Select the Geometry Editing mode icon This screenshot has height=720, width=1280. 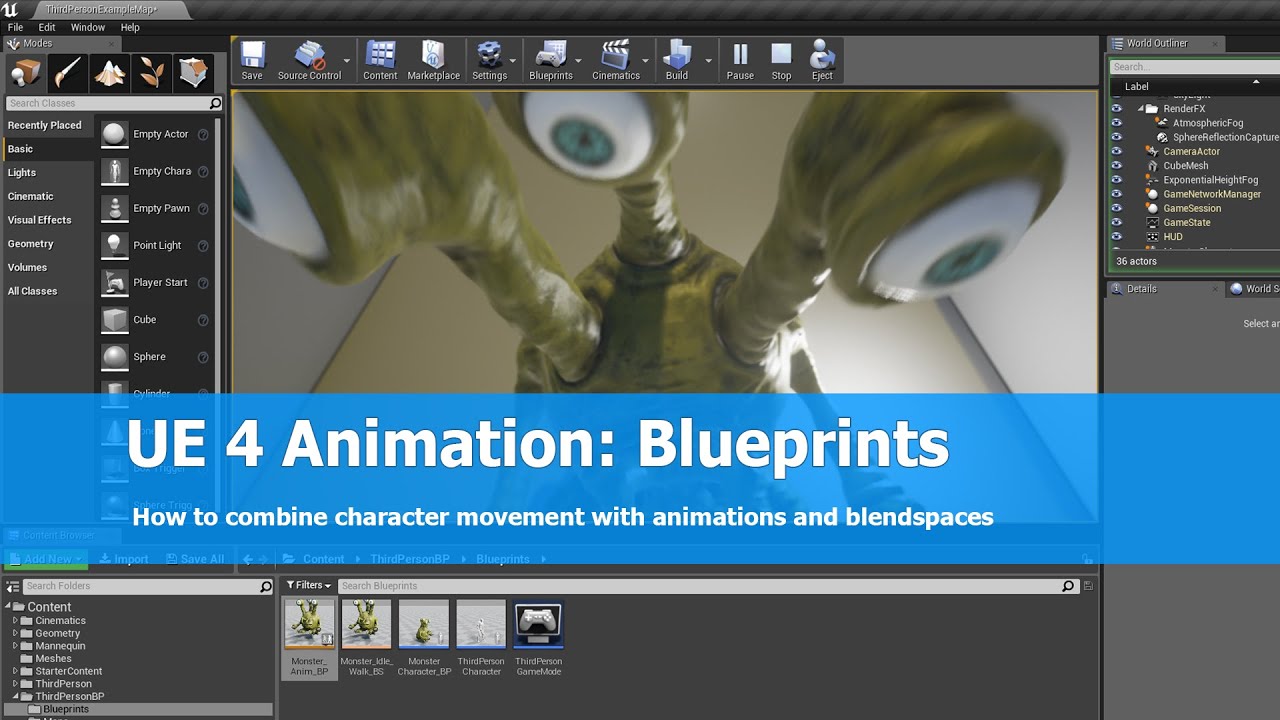[194, 72]
